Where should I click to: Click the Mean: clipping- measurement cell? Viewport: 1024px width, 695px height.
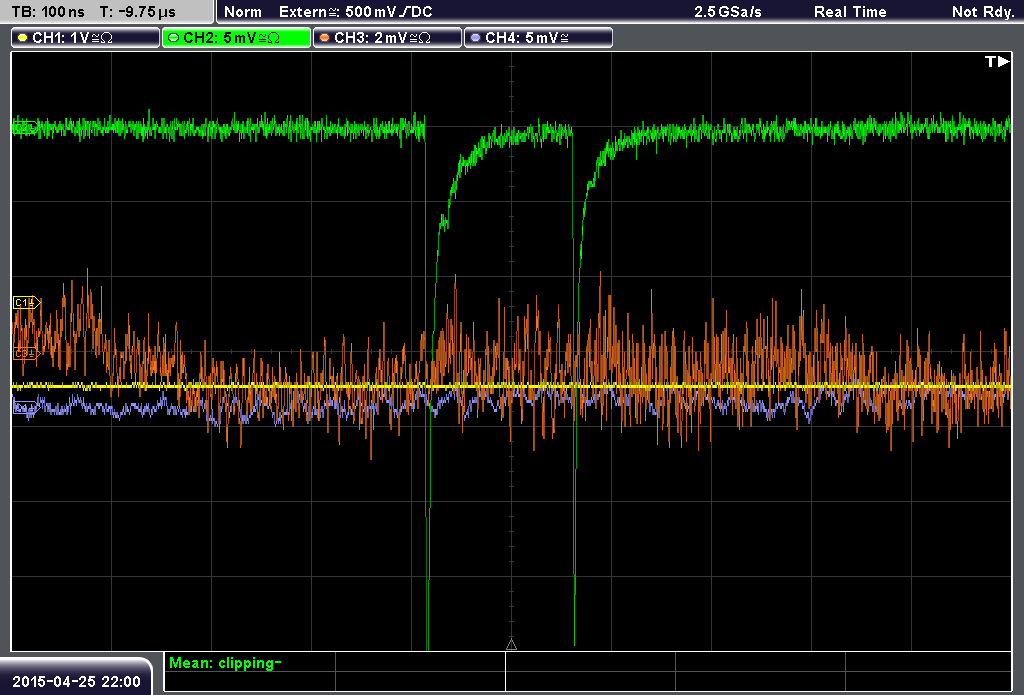(x=250, y=663)
